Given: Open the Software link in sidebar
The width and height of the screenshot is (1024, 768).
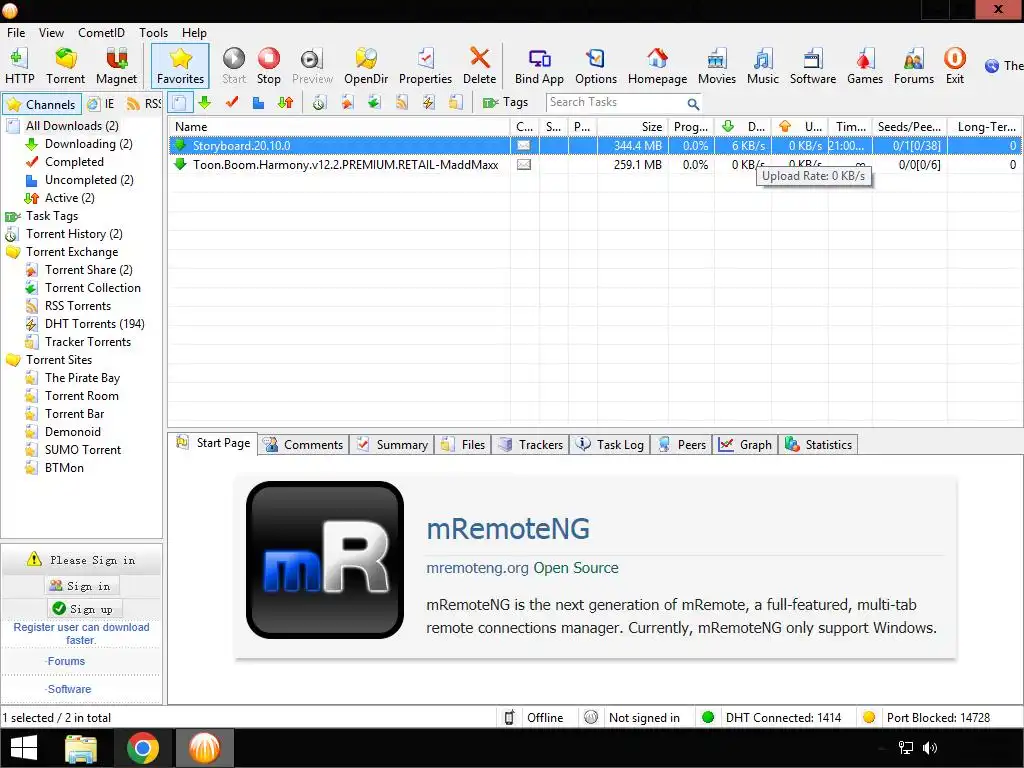Looking at the screenshot, I should pos(69,689).
